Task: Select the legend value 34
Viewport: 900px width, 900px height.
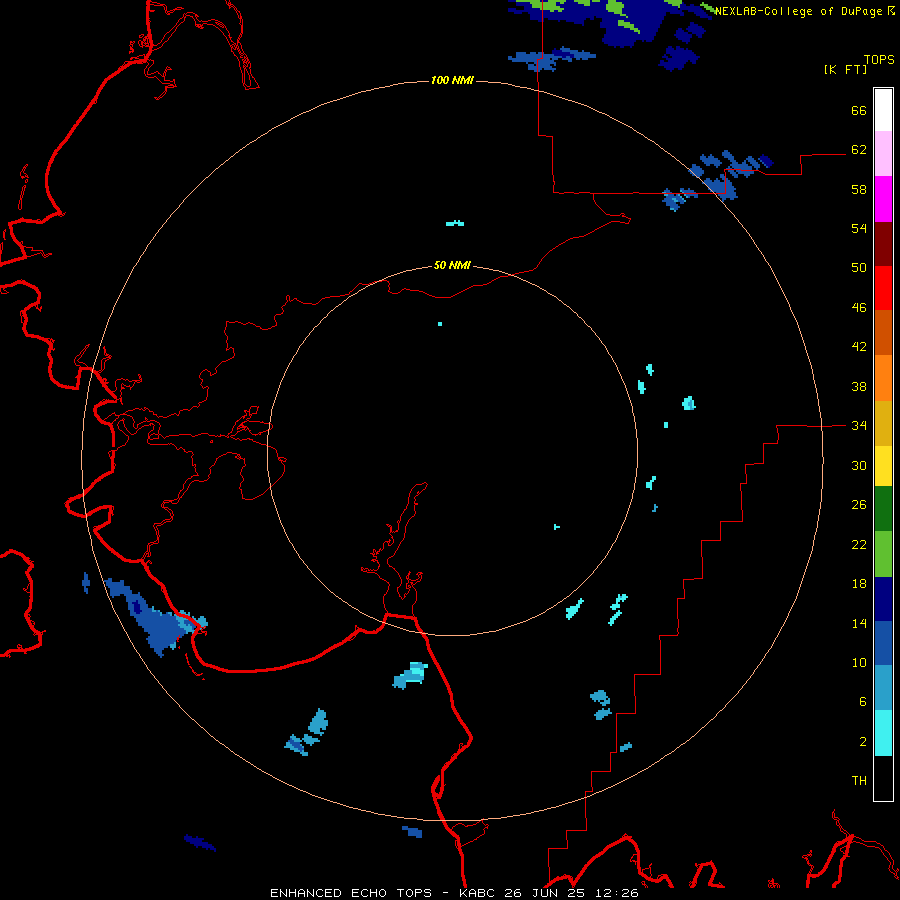Action: (x=859, y=426)
